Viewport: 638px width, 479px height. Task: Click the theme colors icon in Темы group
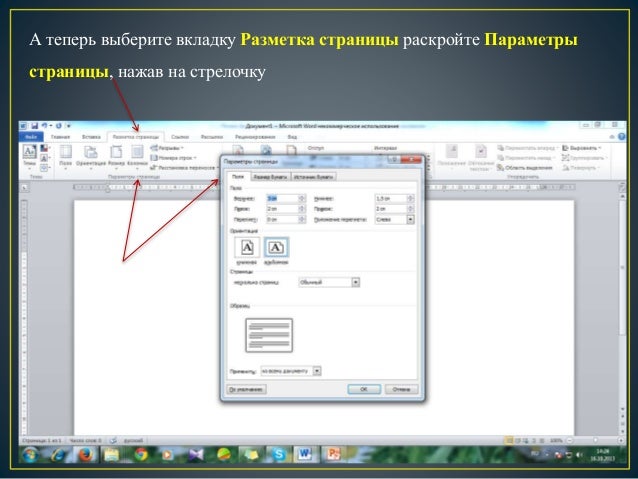(44, 148)
